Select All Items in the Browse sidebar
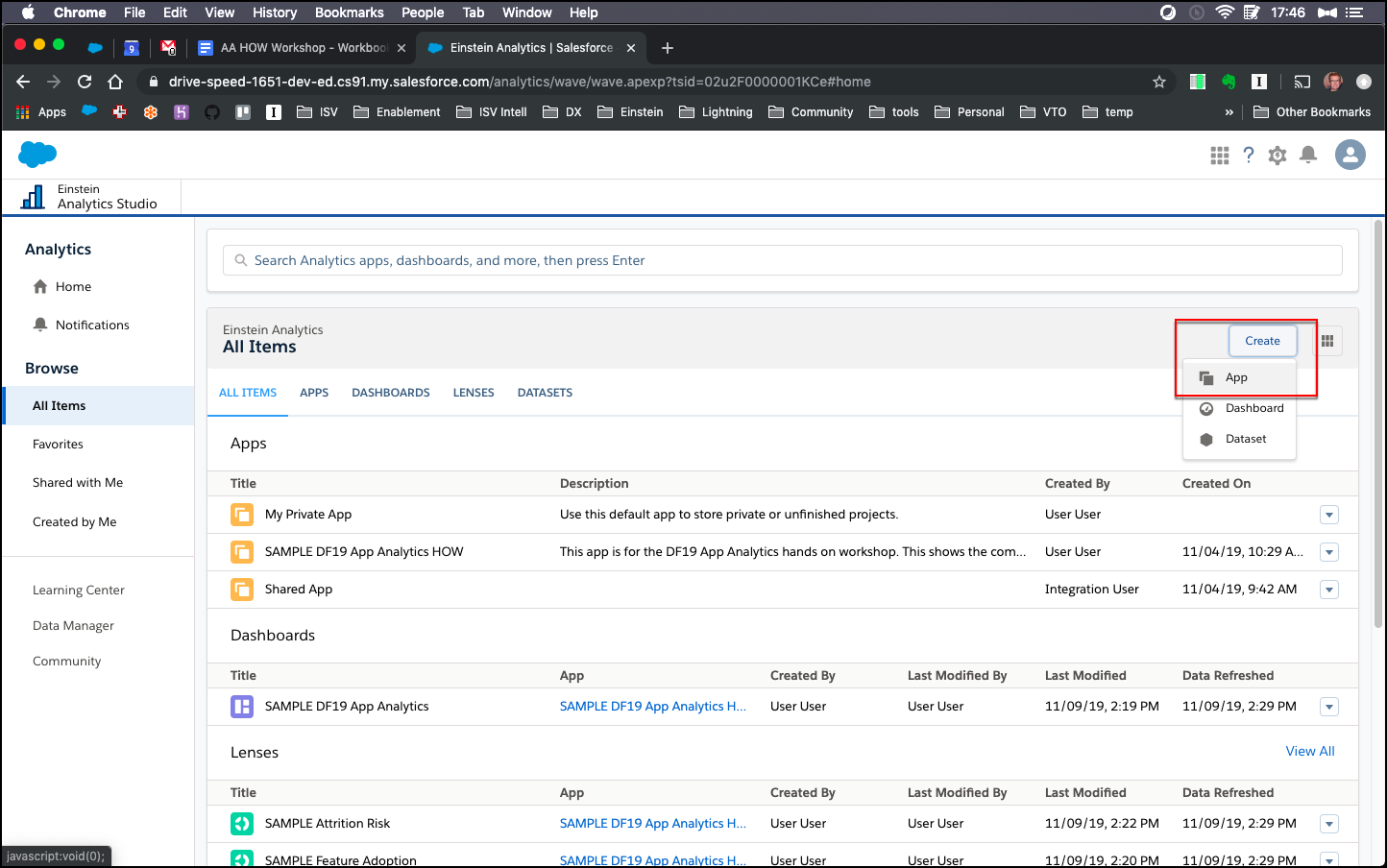The height and width of the screenshot is (868, 1387). [98, 406]
